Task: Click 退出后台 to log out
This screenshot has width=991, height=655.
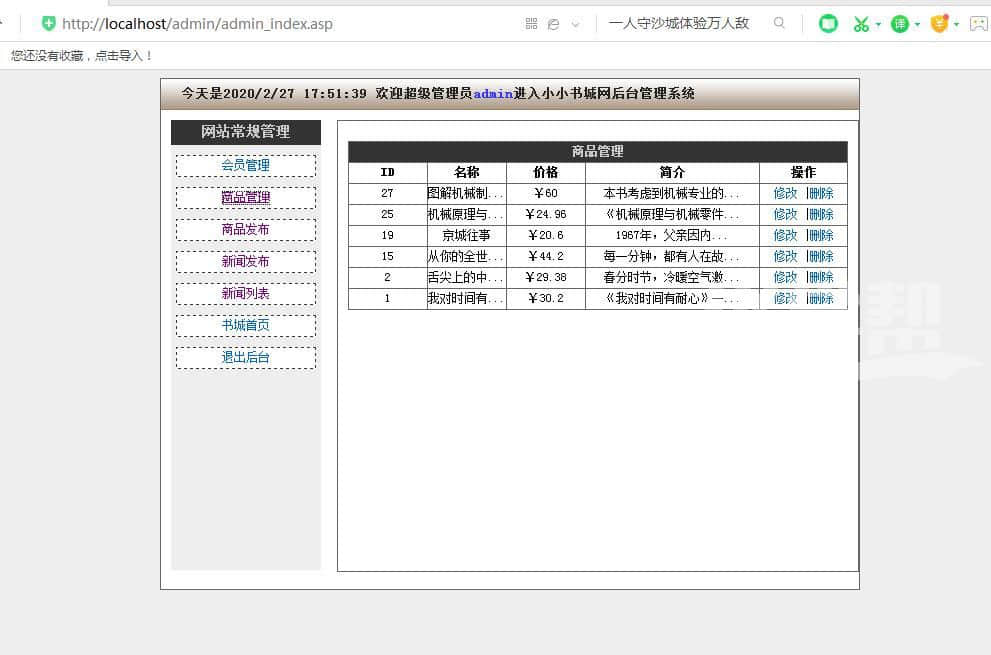Action: [x=245, y=358]
